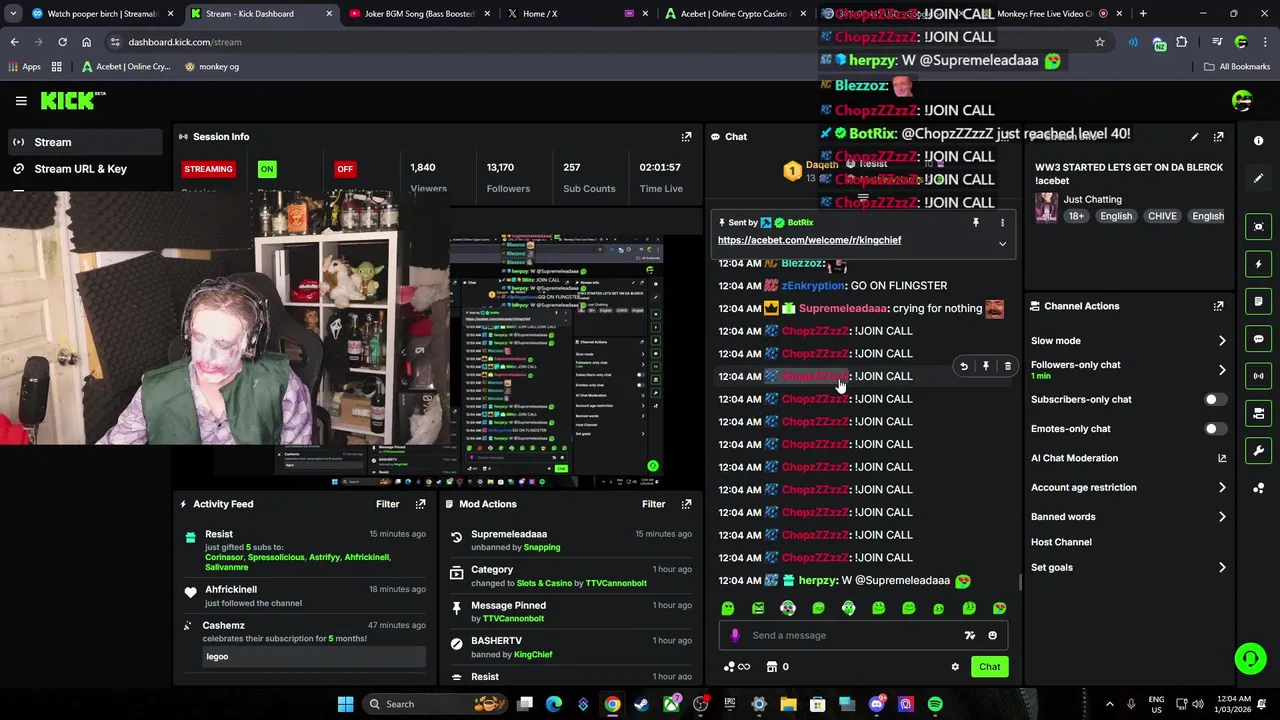Open AI Chat Moderation external link
The height and width of the screenshot is (720, 1280).
point(1222,458)
